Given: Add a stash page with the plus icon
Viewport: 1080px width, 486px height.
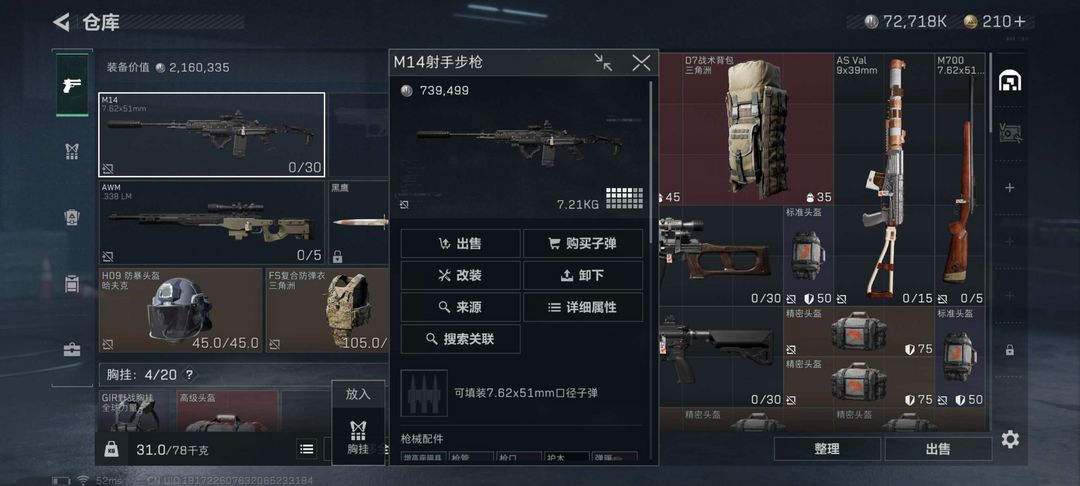Looking at the screenshot, I should click(1010, 187).
